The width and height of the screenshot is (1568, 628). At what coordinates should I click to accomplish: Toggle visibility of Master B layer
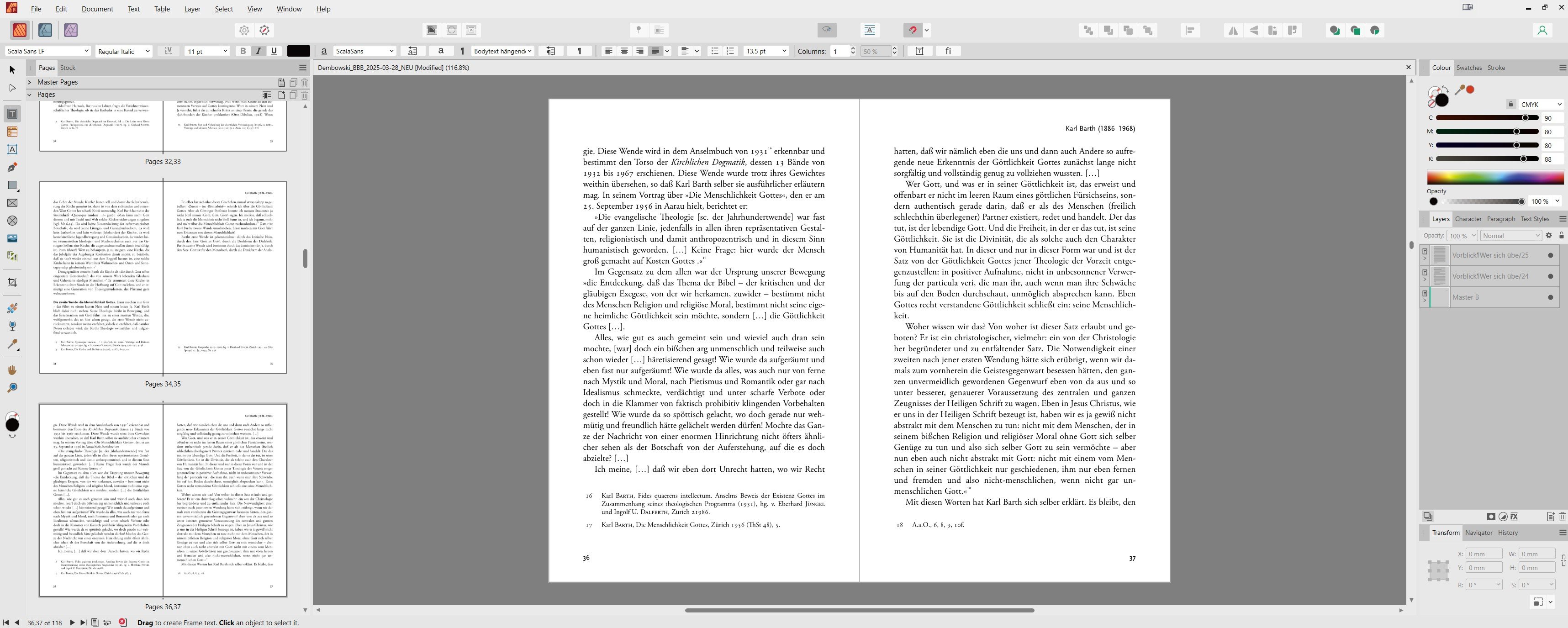pyautogui.click(x=1550, y=297)
